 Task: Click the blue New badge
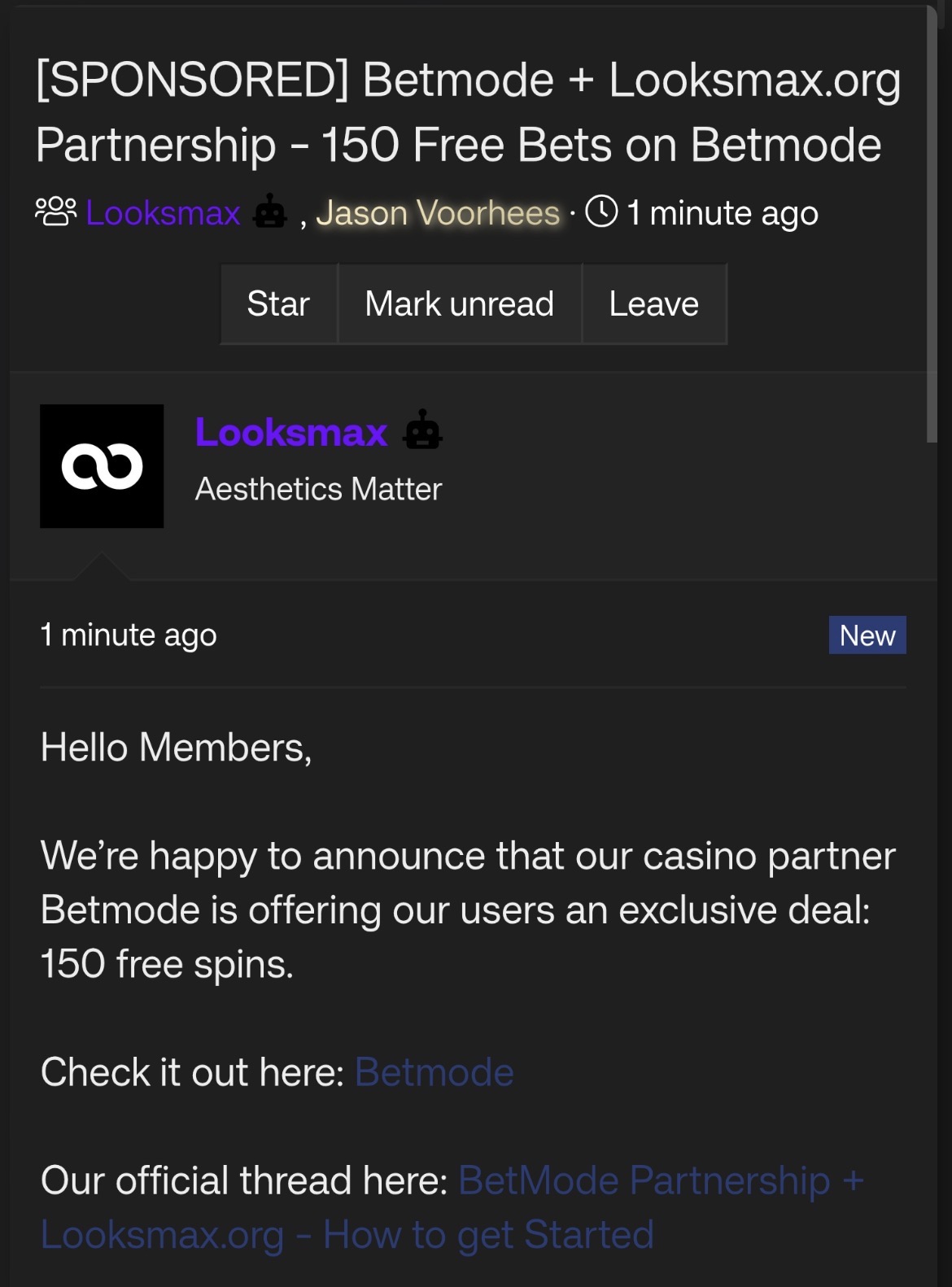tap(867, 635)
